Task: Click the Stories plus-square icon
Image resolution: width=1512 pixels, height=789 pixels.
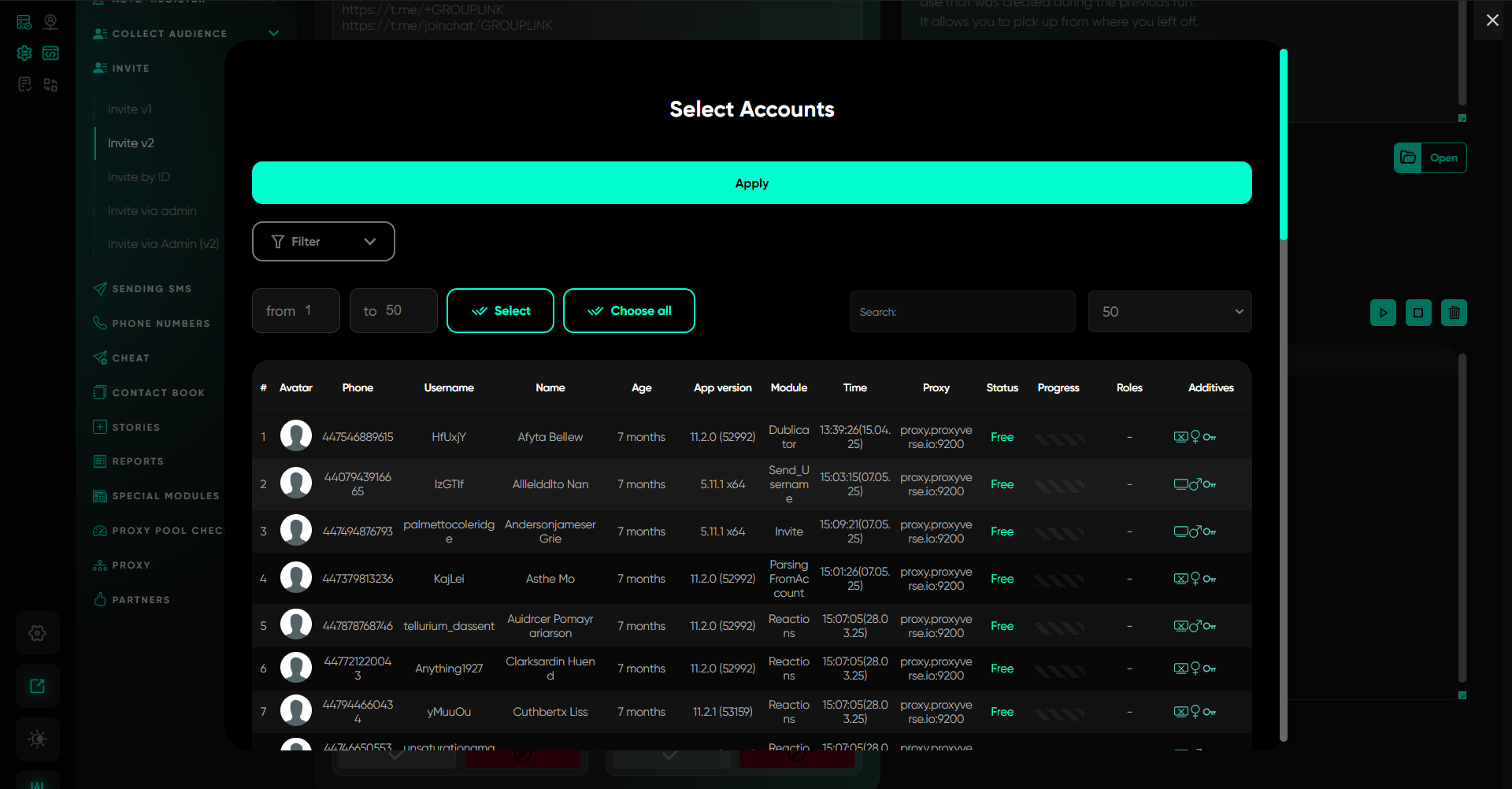Action: [100, 428]
